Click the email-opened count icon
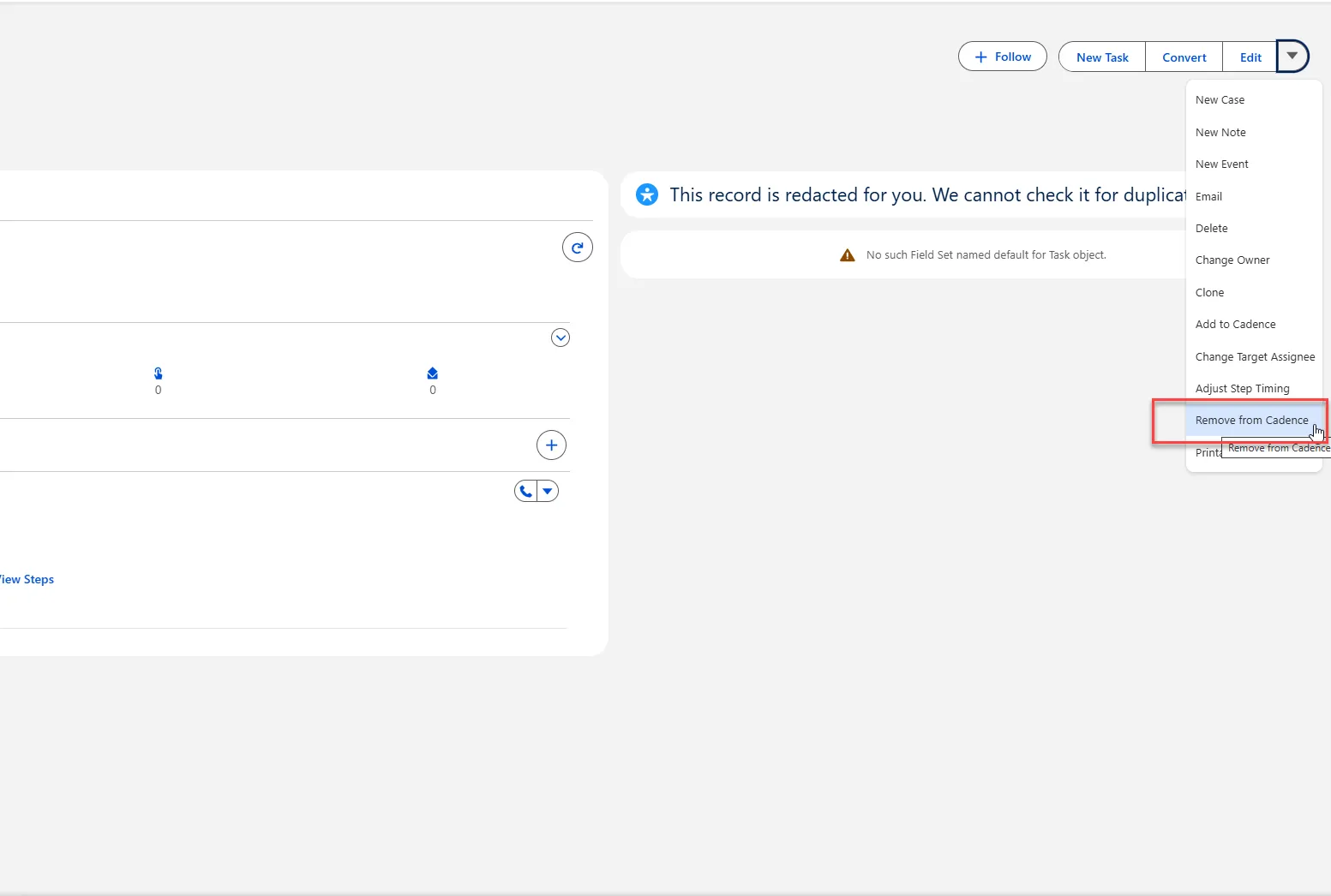1331x896 pixels. pos(432,373)
